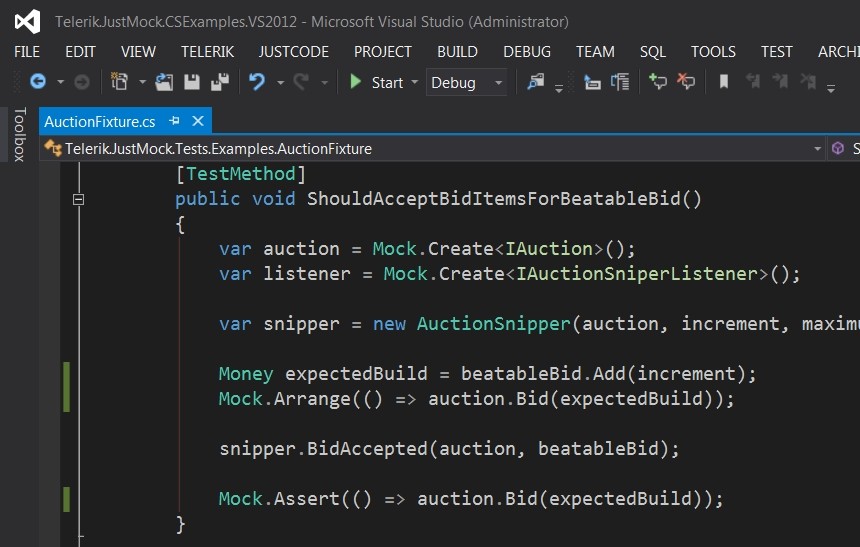Pin the AuctionFixture.cs tab
The width and height of the screenshot is (860, 547).
click(x=174, y=121)
